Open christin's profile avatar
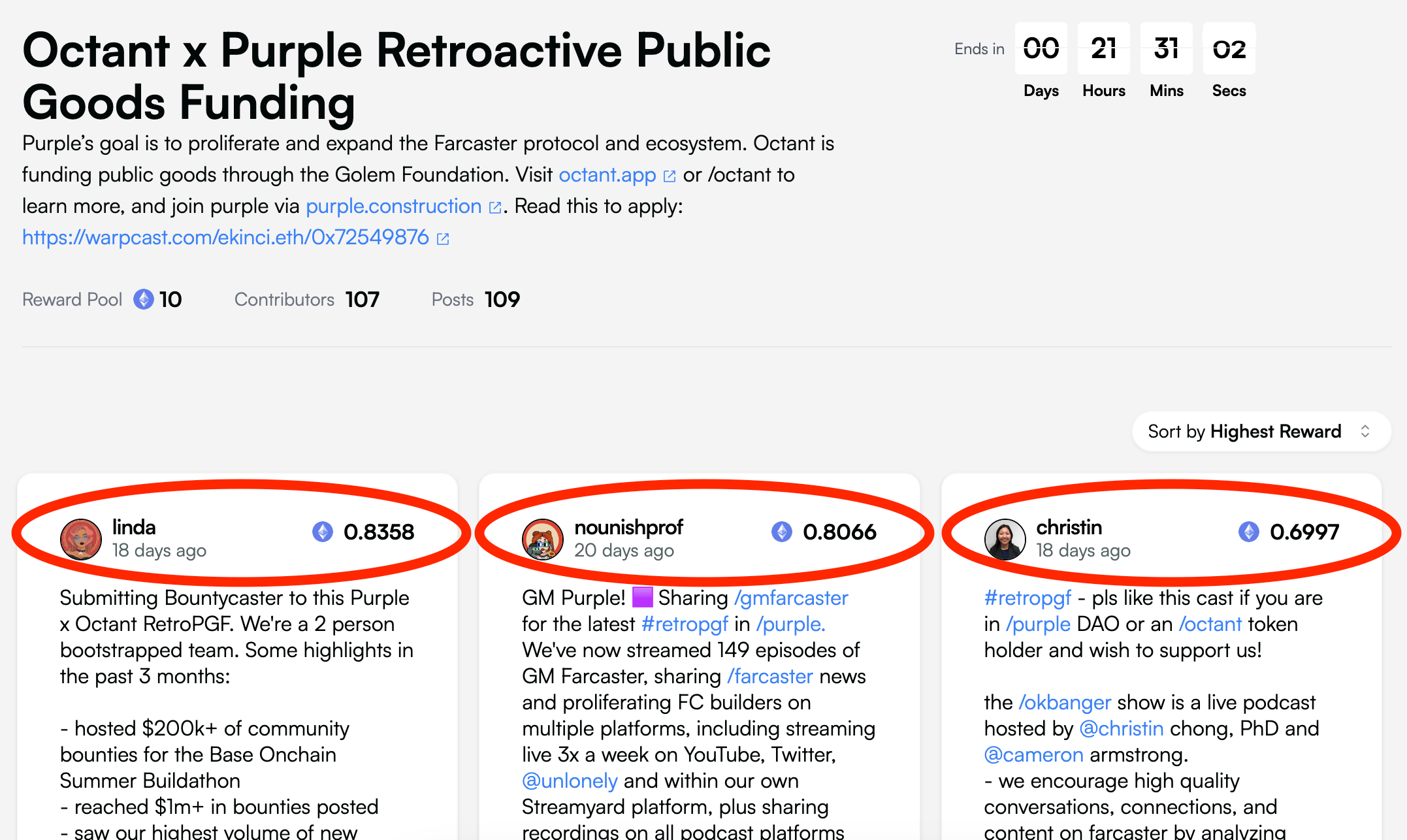1407x840 pixels. (1005, 538)
